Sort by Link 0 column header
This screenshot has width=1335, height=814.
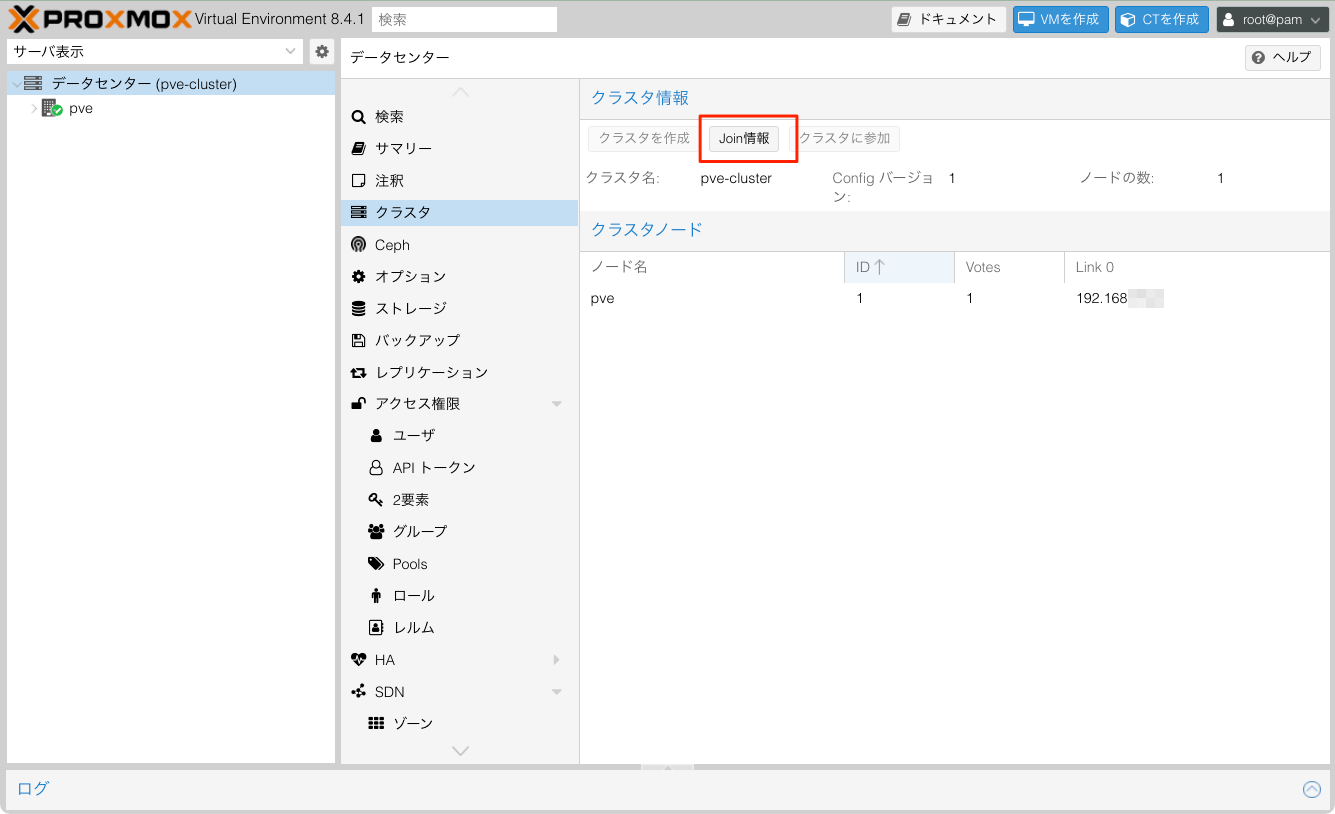coord(1197,267)
